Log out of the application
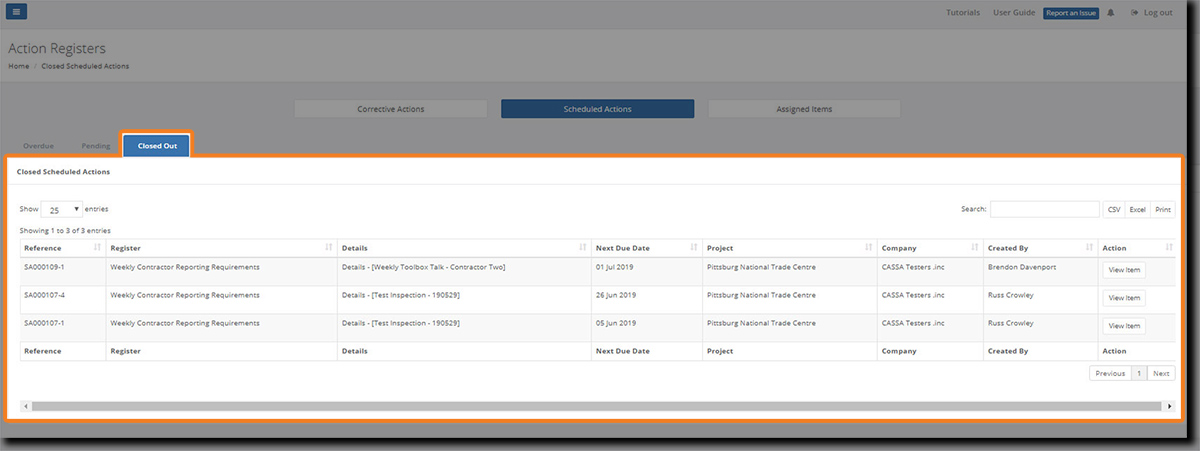1200x451 pixels. [1151, 13]
